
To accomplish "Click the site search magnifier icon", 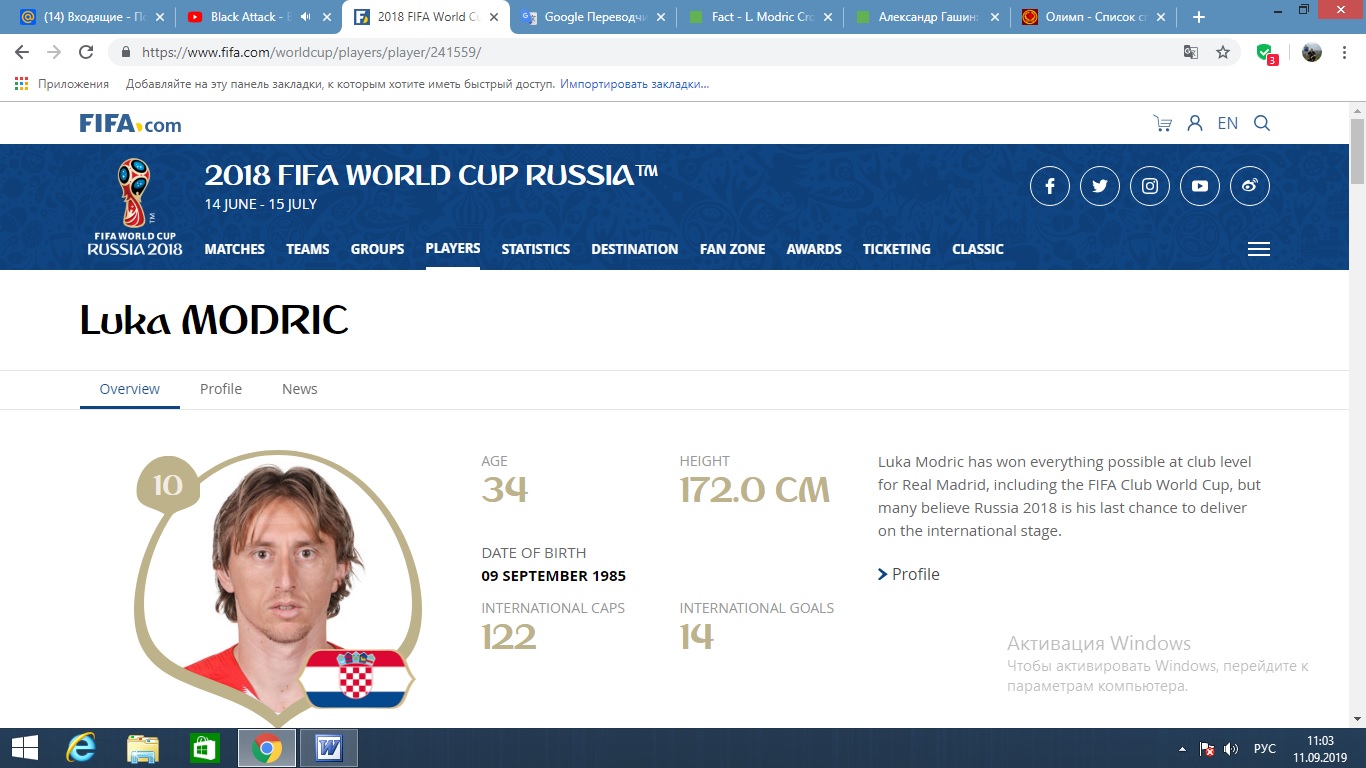I will pyautogui.click(x=1262, y=124).
